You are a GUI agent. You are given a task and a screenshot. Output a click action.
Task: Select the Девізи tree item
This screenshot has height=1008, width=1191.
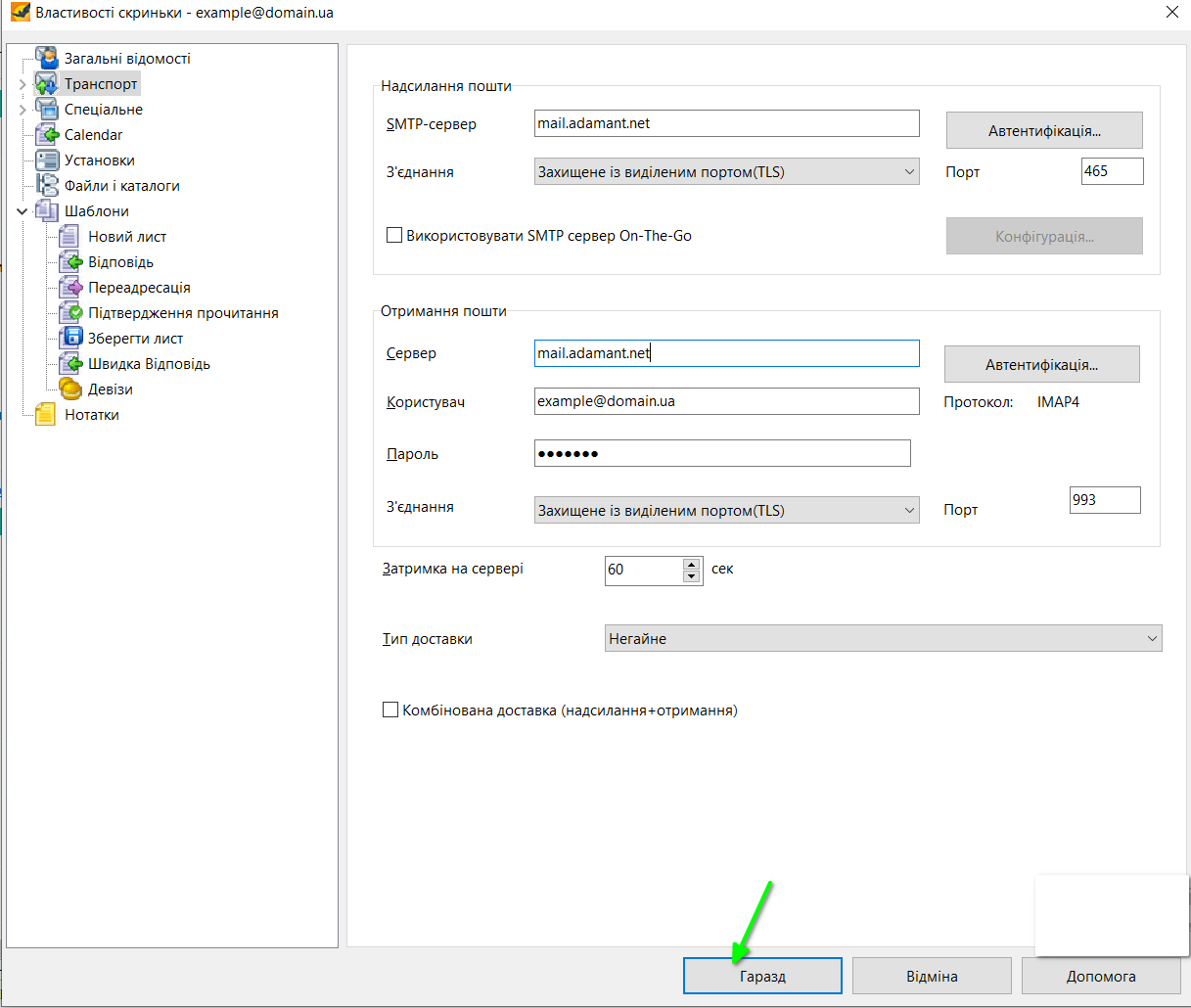click(110, 389)
